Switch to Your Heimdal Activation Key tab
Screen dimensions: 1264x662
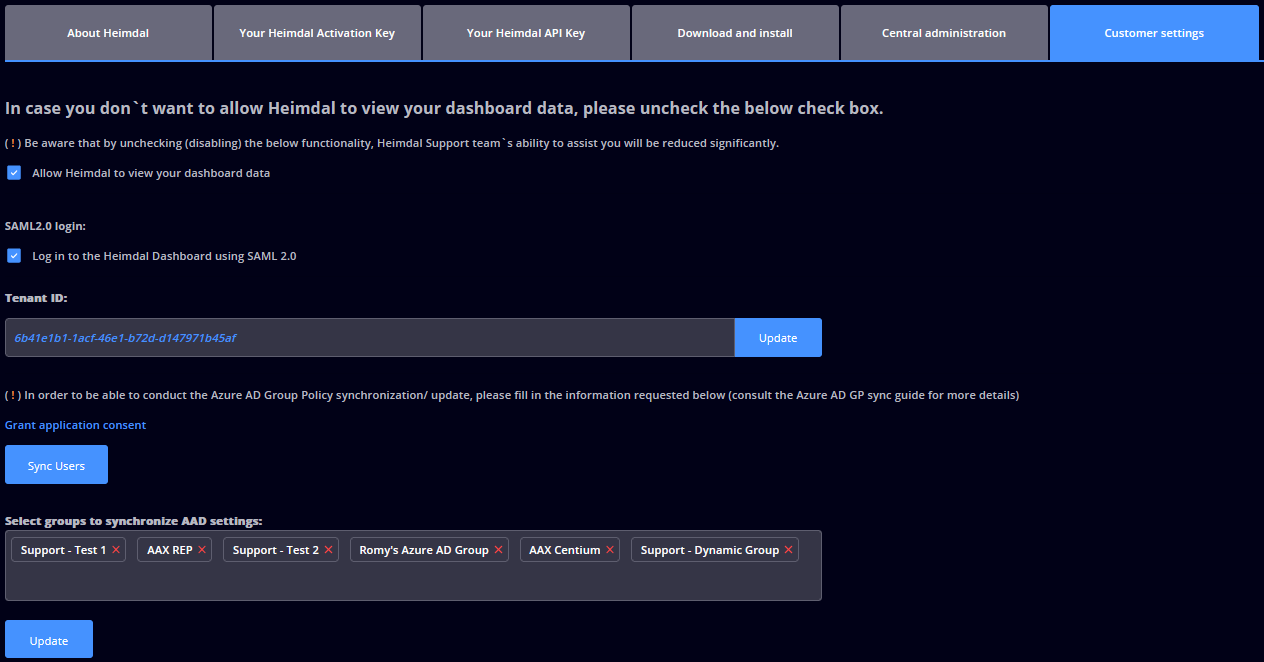click(x=317, y=33)
